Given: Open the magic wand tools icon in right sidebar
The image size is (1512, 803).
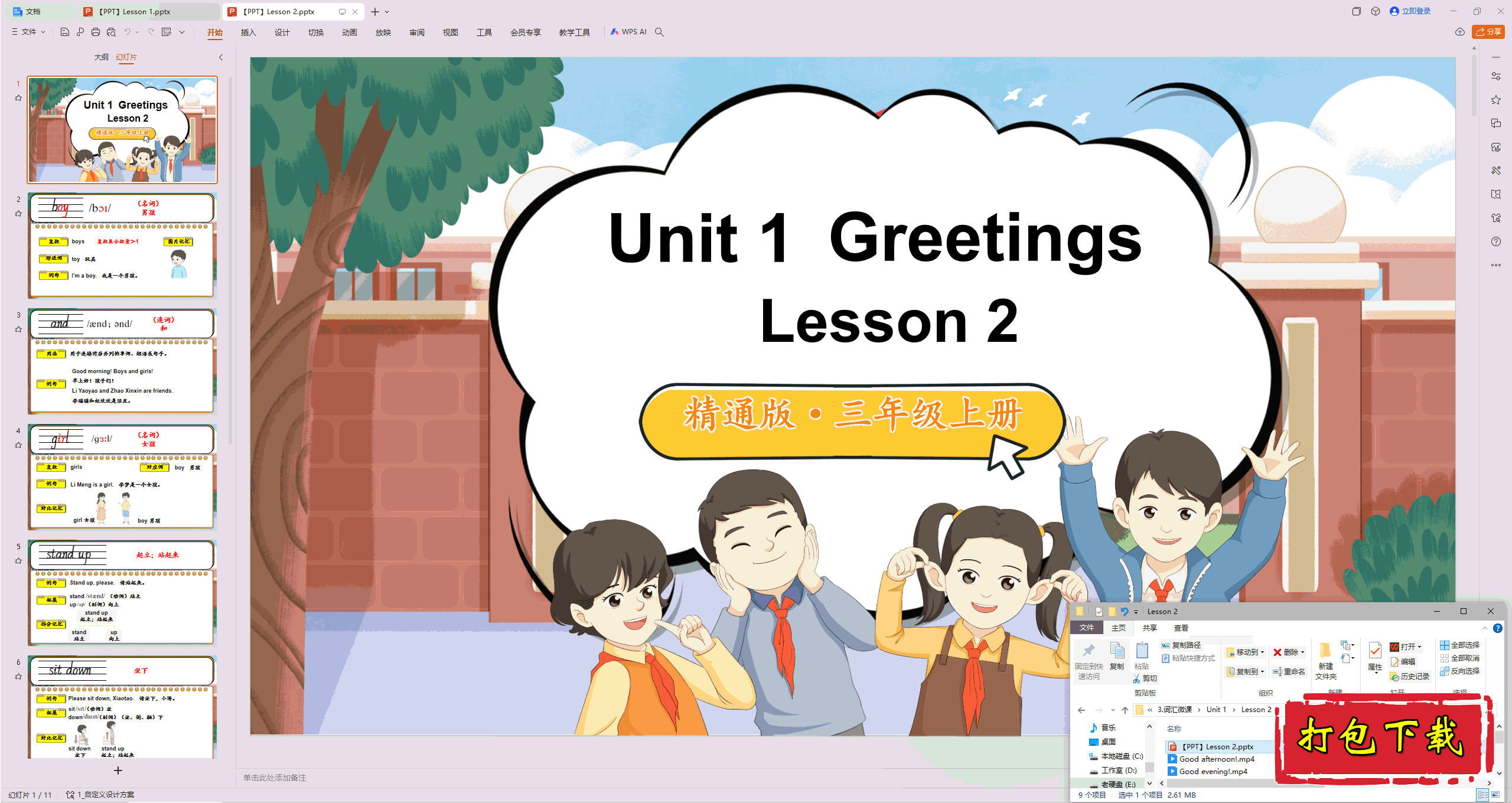Looking at the screenshot, I should (x=1496, y=171).
